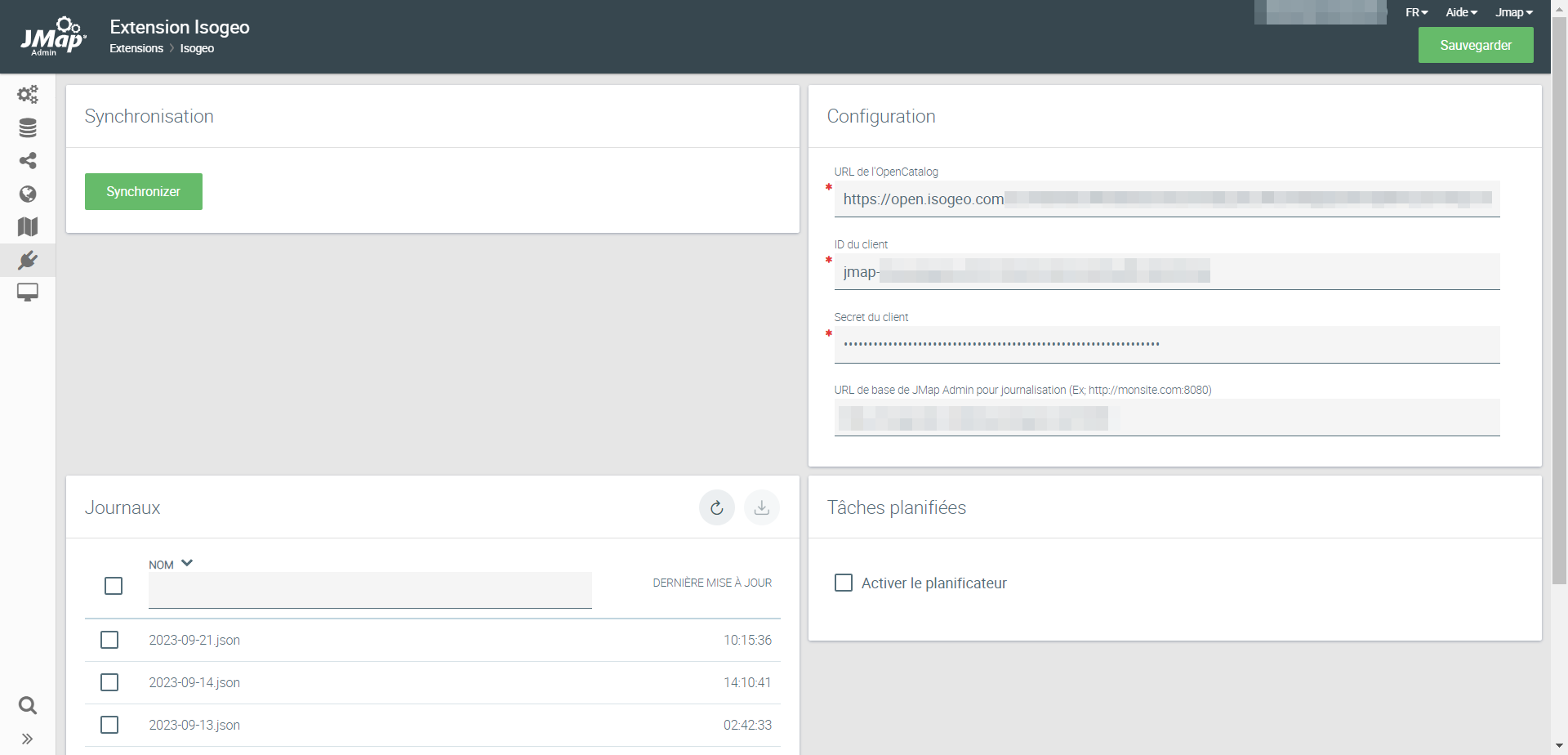Image resolution: width=1568 pixels, height=755 pixels.
Task: Open the JMap Admin logo home
Action: click(x=53, y=36)
